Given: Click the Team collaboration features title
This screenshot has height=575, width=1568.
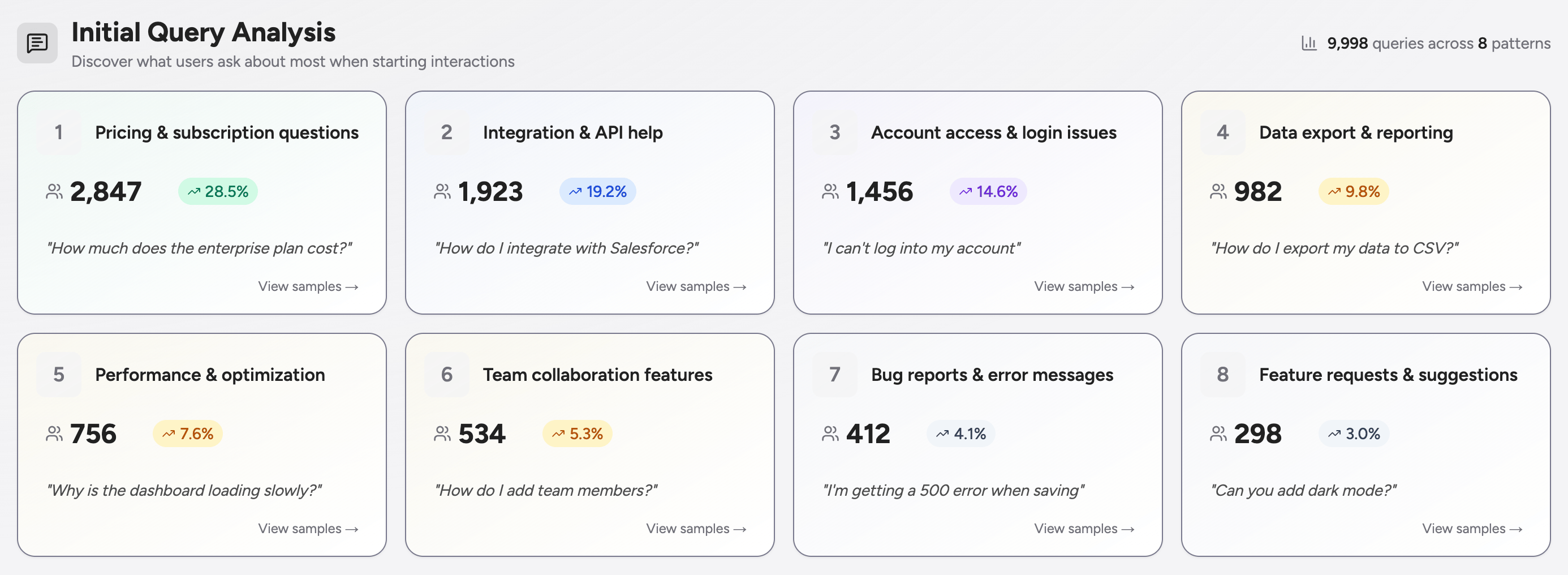Looking at the screenshot, I should point(598,375).
